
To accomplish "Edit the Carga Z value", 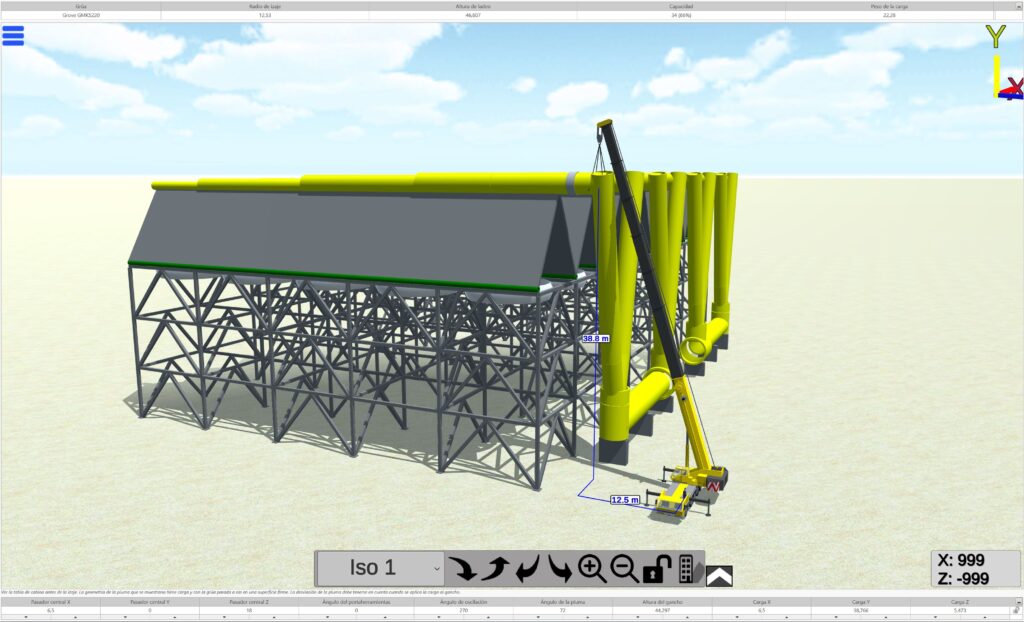I will pyautogui.click(x=960, y=610).
